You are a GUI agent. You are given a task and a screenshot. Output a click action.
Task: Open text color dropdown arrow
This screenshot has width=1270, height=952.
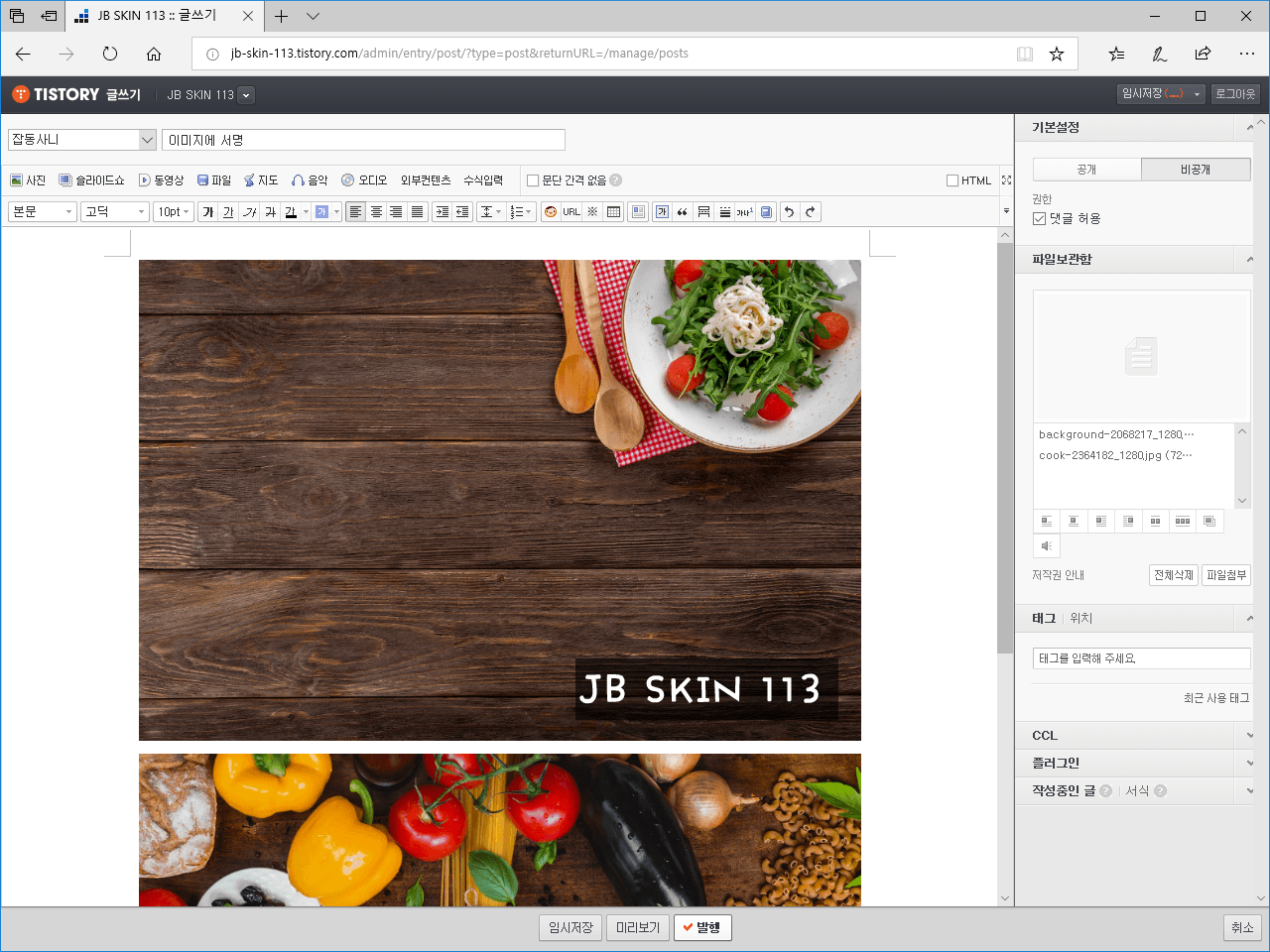click(307, 212)
